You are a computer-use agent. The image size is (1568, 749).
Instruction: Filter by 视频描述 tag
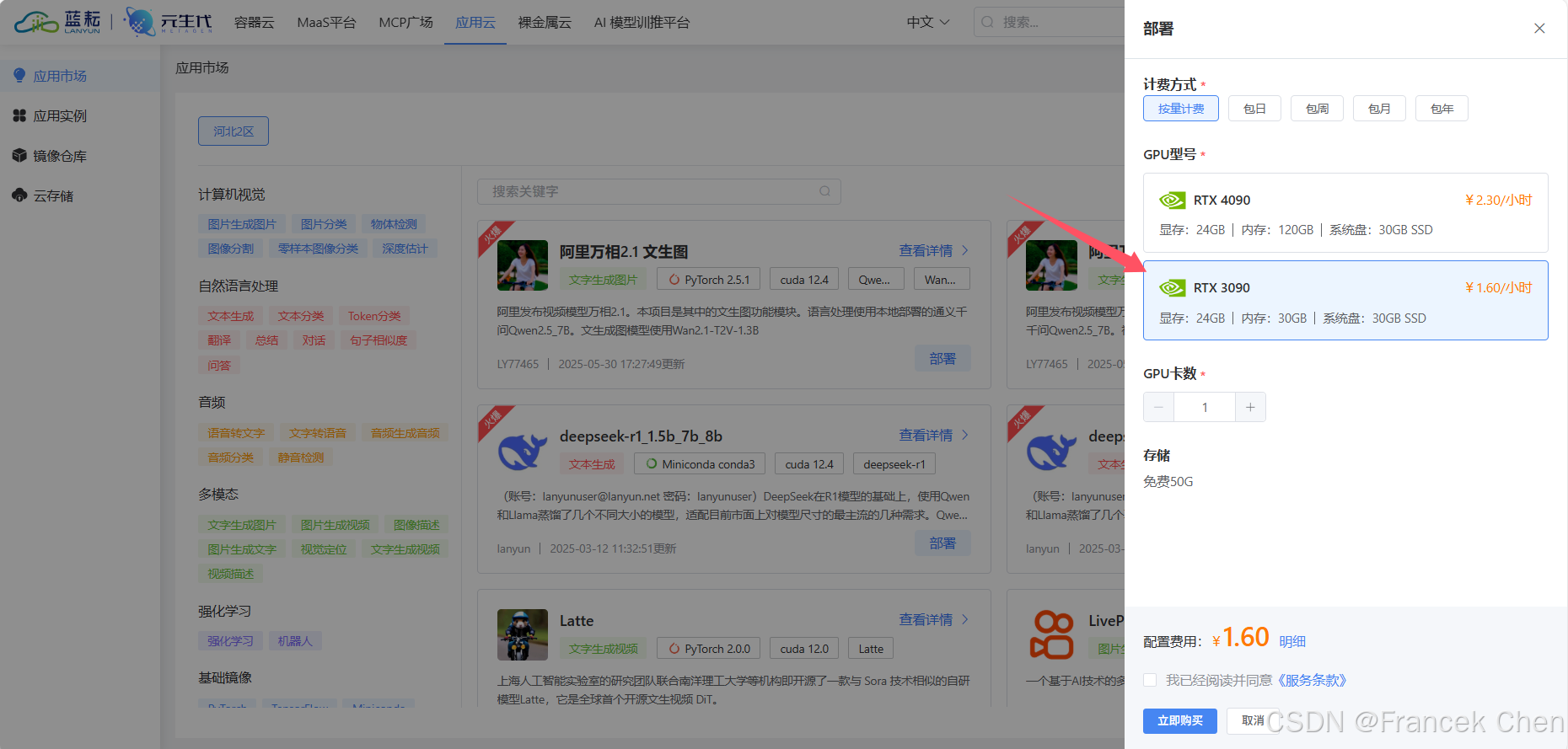pyautogui.click(x=231, y=574)
